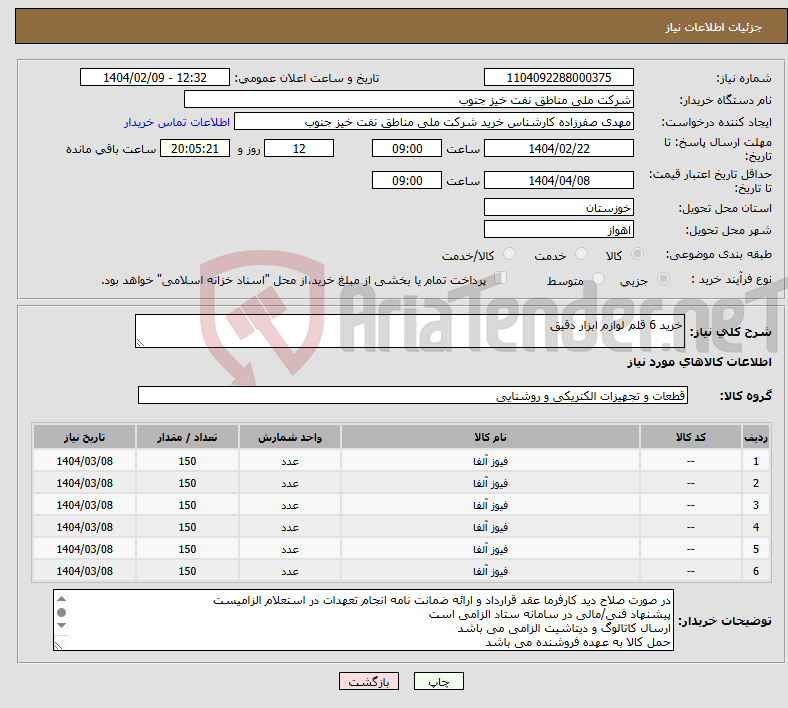Click the price validity hour 09:00 field
The height and width of the screenshot is (708, 788).
point(407,180)
